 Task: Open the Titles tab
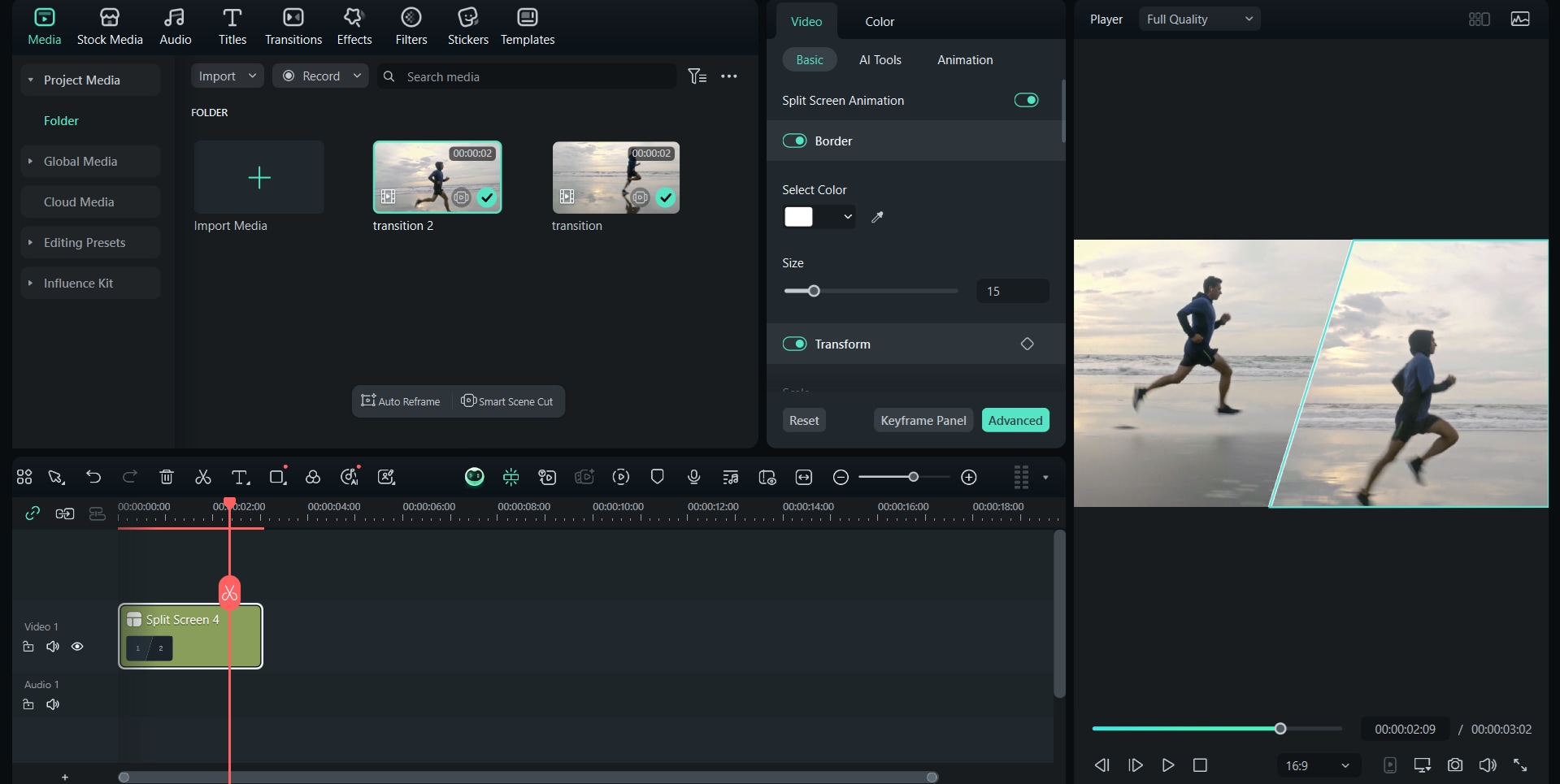[x=232, y=27]
